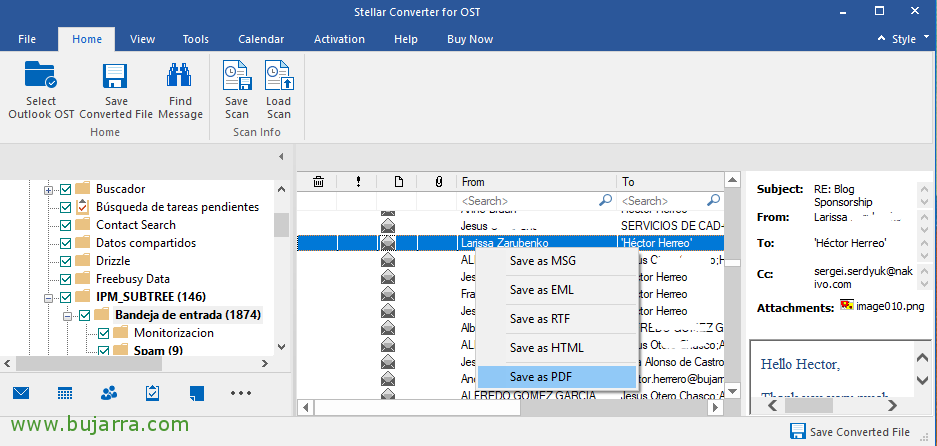Collapse the left folder pane arrow
This screenshot has width=937, height=446.
coord(281,157)
